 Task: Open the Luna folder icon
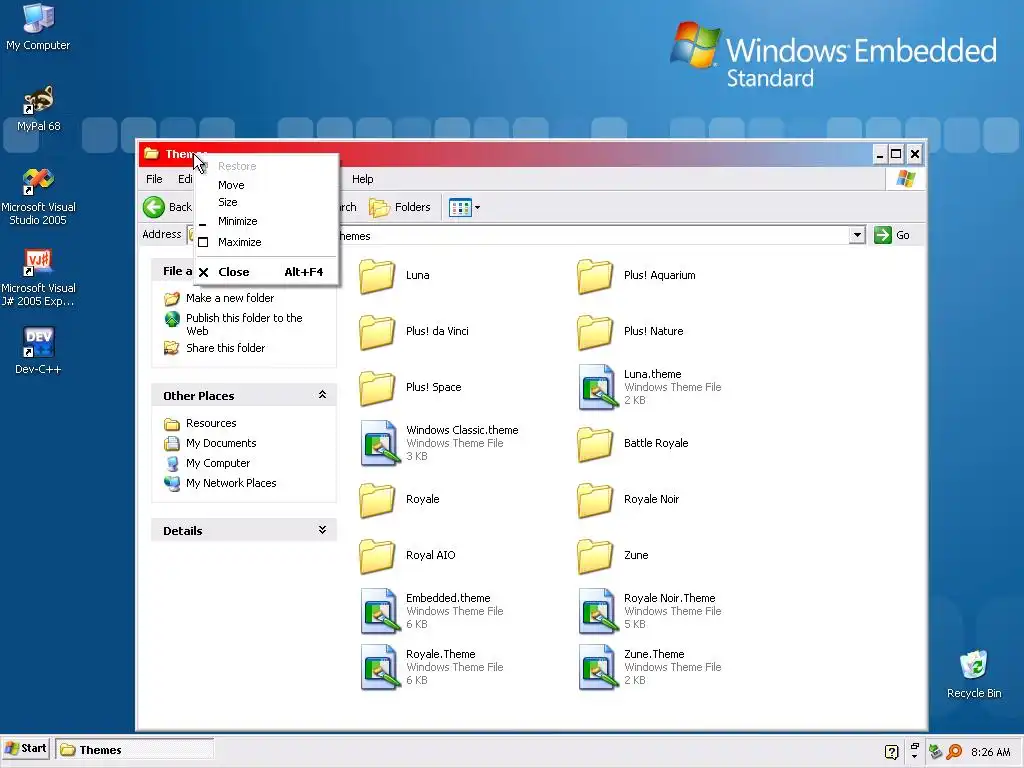coord(377,276)
